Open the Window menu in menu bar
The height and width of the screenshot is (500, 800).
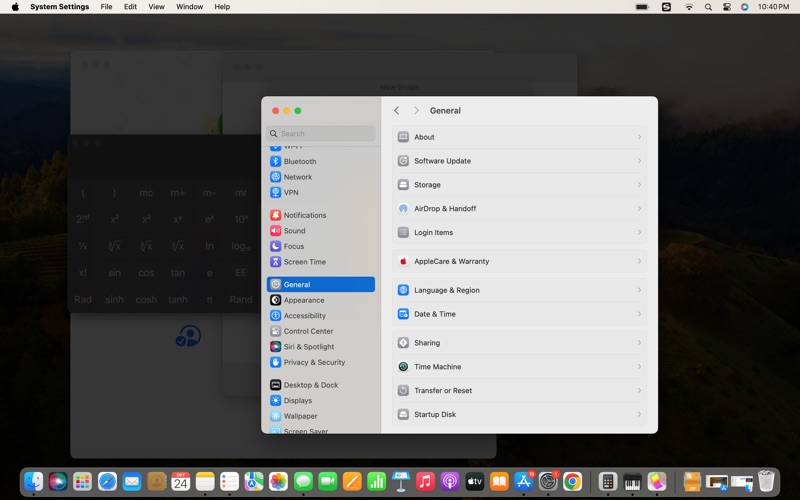189,7
